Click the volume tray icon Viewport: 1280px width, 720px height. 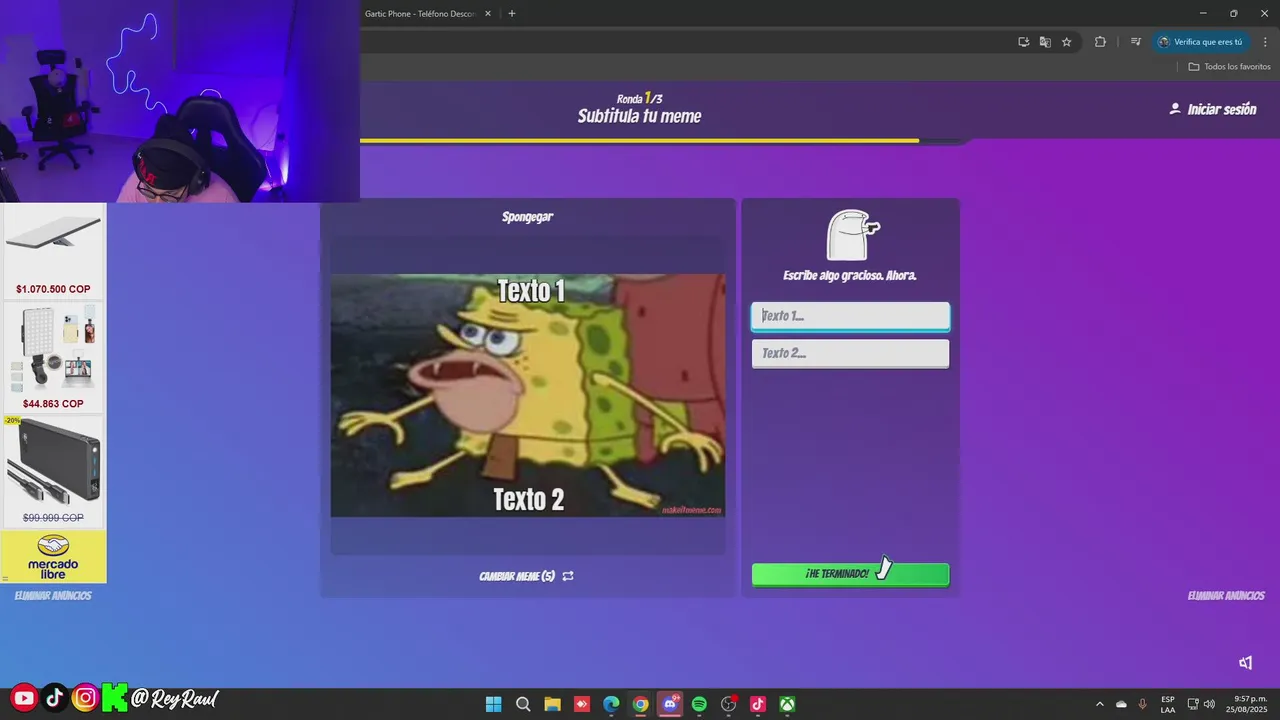coord(1209,704)
